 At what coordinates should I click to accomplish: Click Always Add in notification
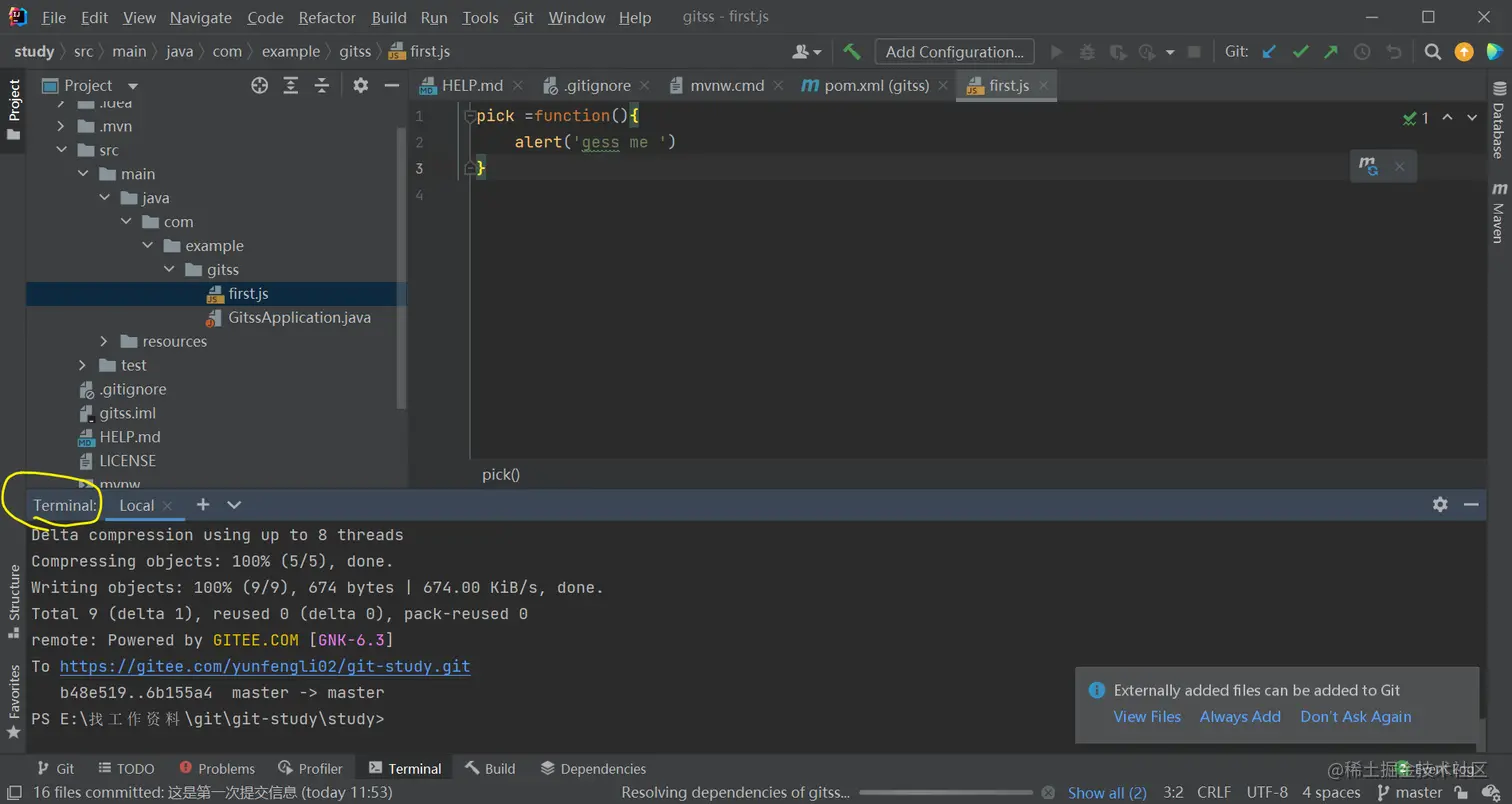(x=1240, y=716)
